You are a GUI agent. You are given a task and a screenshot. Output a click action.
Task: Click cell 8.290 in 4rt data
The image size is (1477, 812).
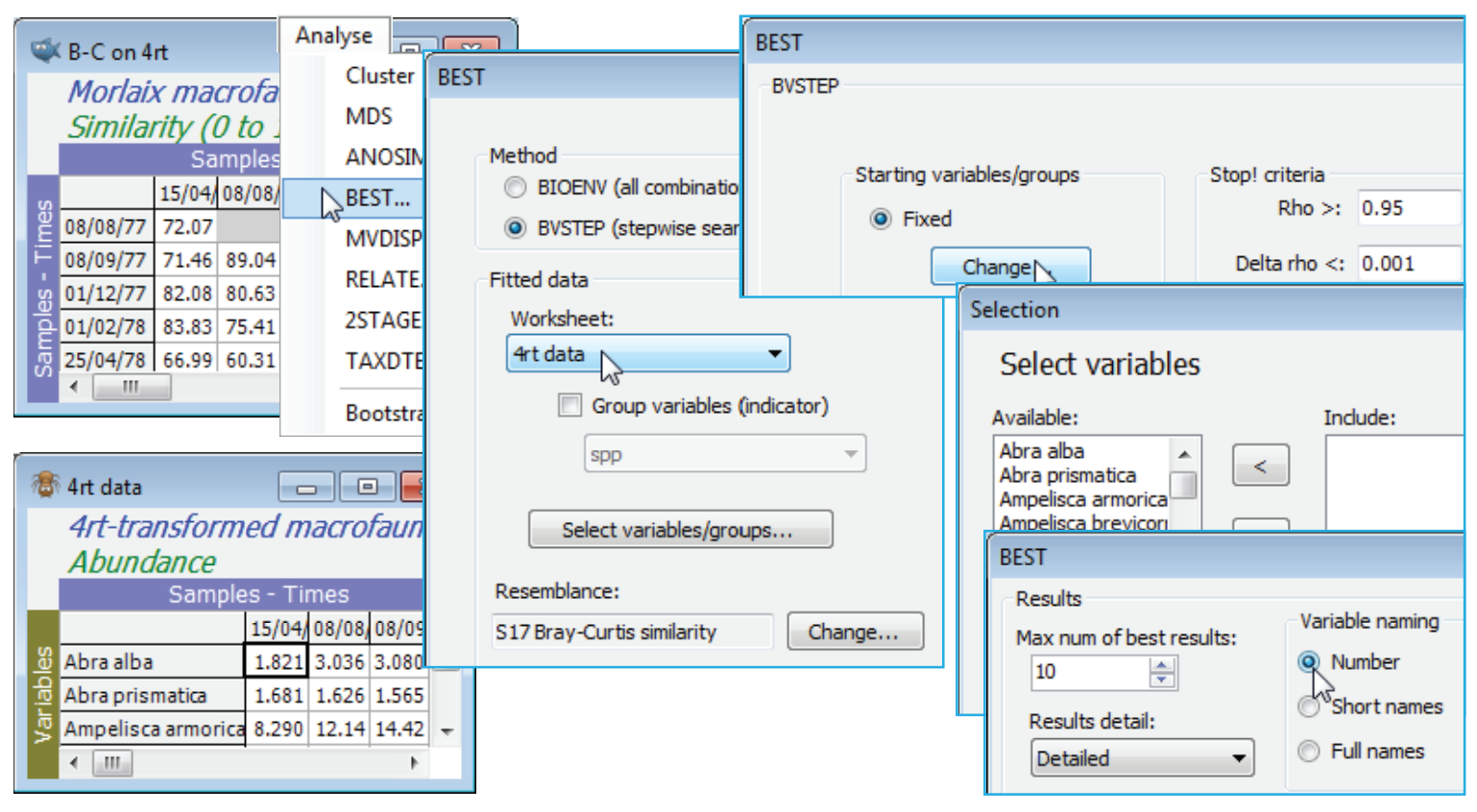[x=277, y=728]
